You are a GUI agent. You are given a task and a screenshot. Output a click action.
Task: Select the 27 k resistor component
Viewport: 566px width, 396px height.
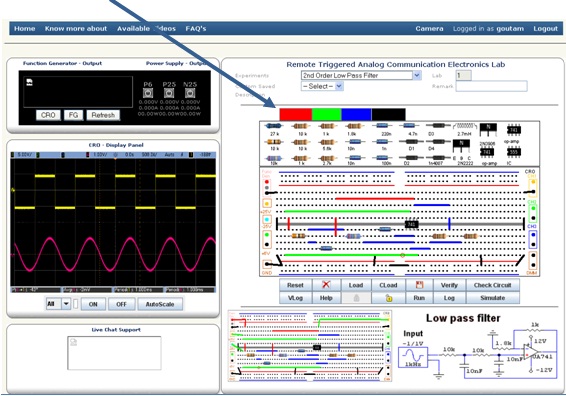point(274,126)
